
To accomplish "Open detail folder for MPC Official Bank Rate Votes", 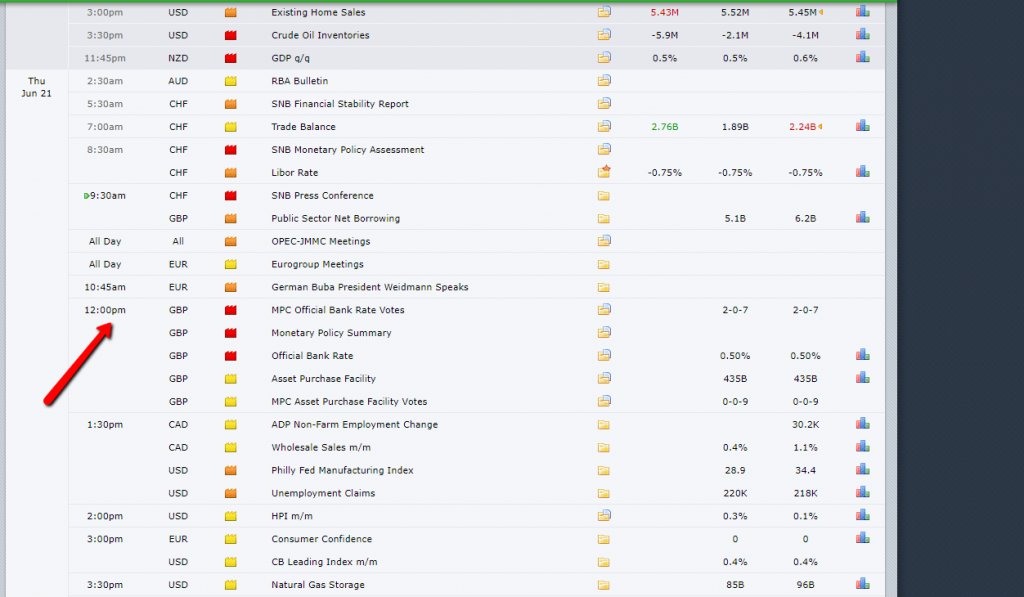I will point(604,309).
